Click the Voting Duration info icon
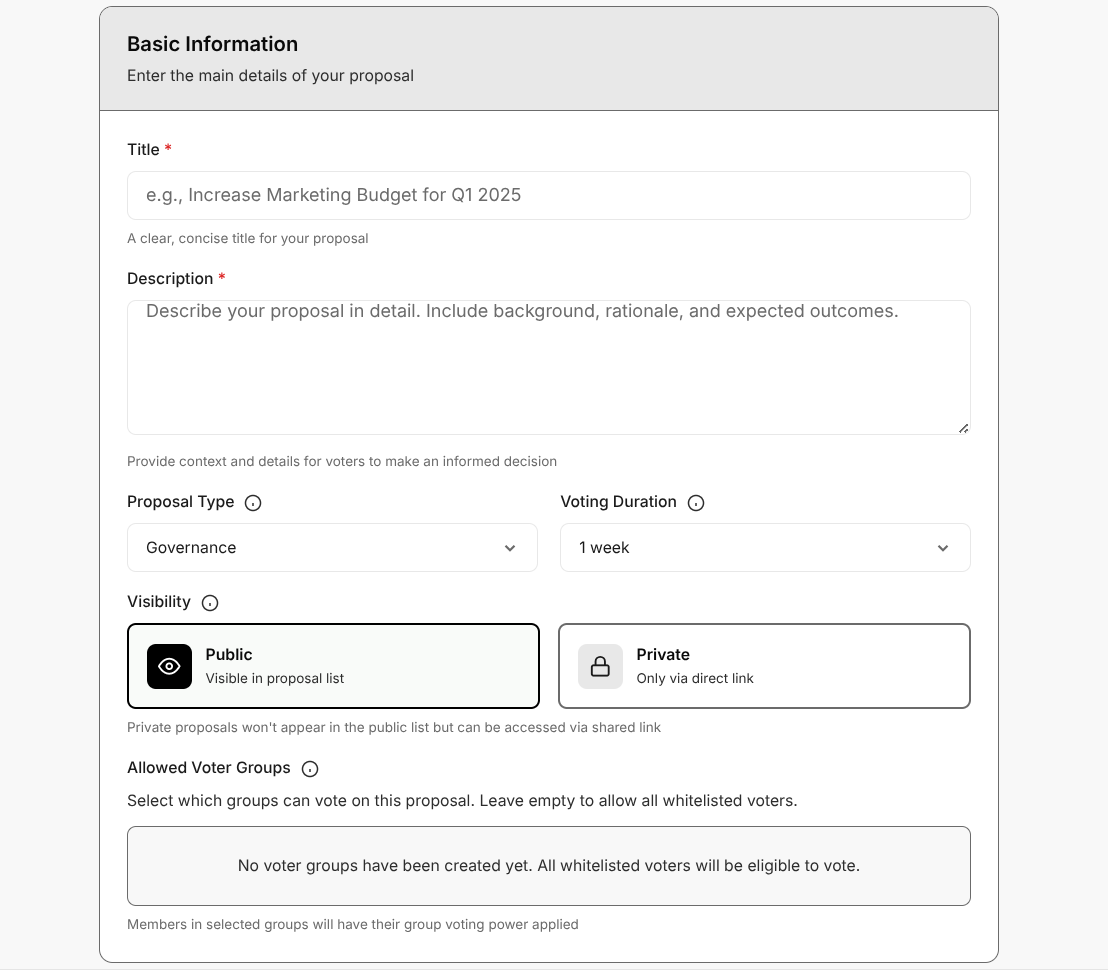Viewport: 1108px width, 973px height. point(696,503)
